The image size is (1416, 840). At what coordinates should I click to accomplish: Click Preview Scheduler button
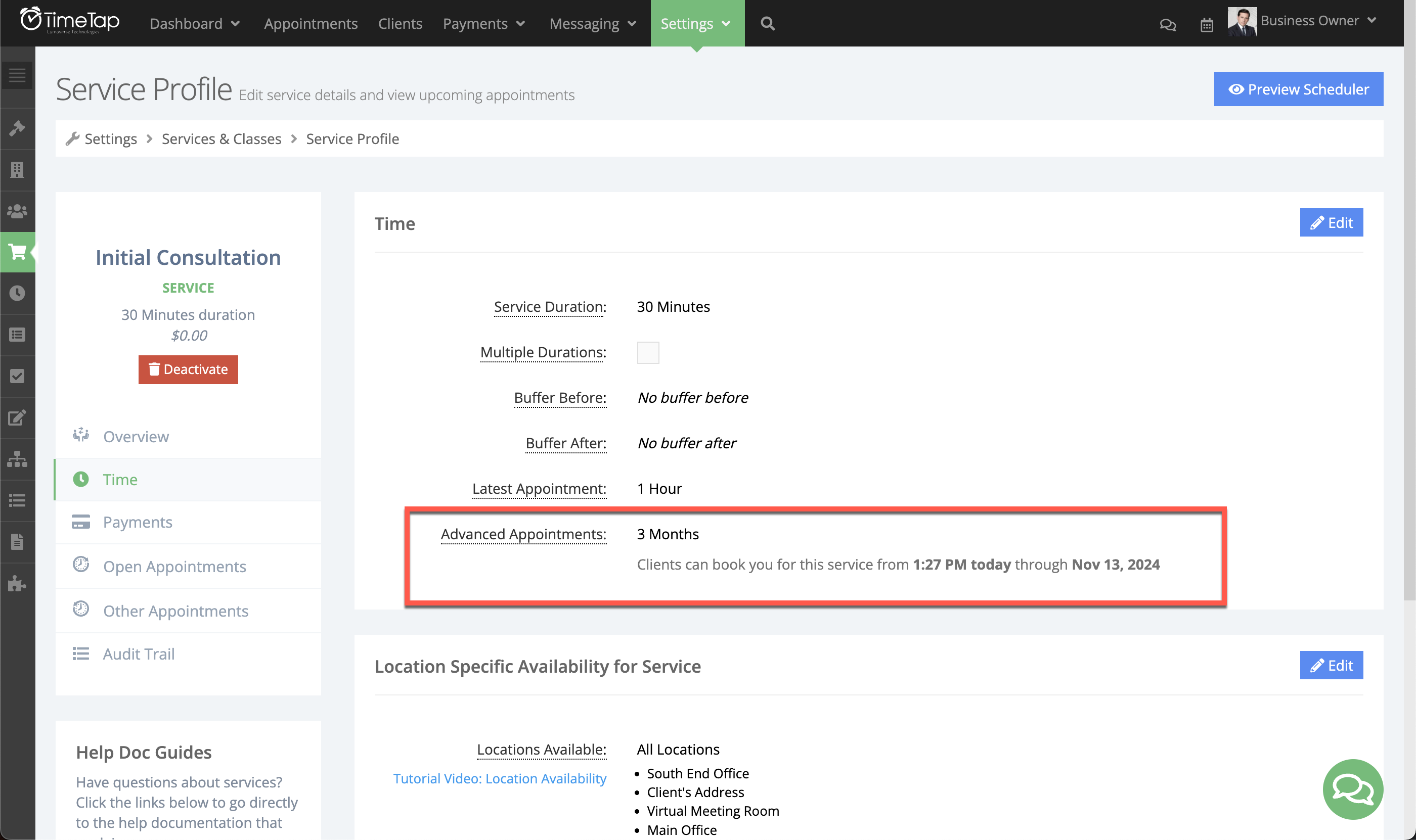(x=1298, y=89)
